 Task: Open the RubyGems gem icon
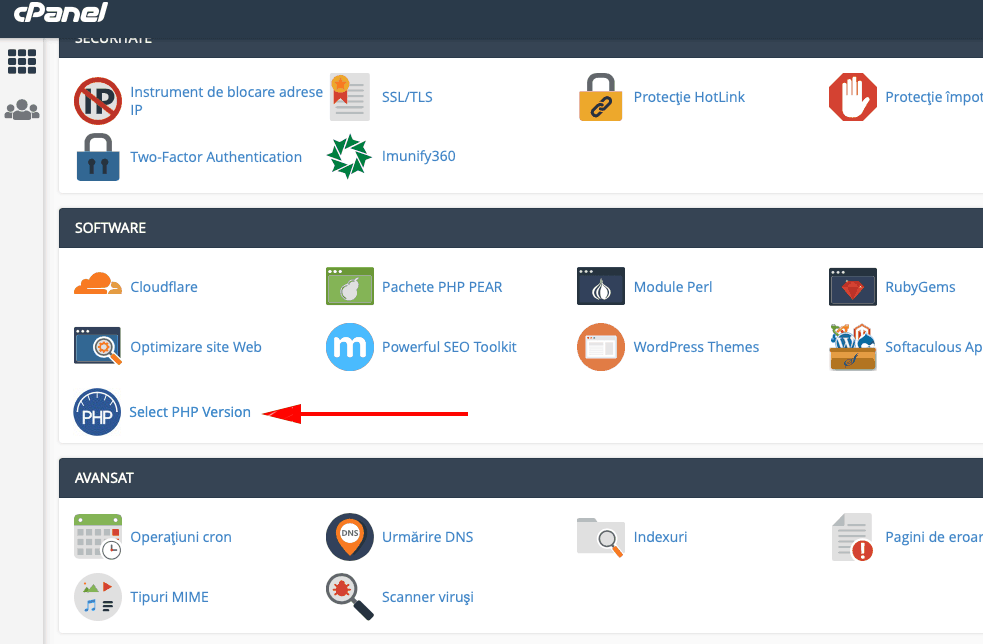852,286
